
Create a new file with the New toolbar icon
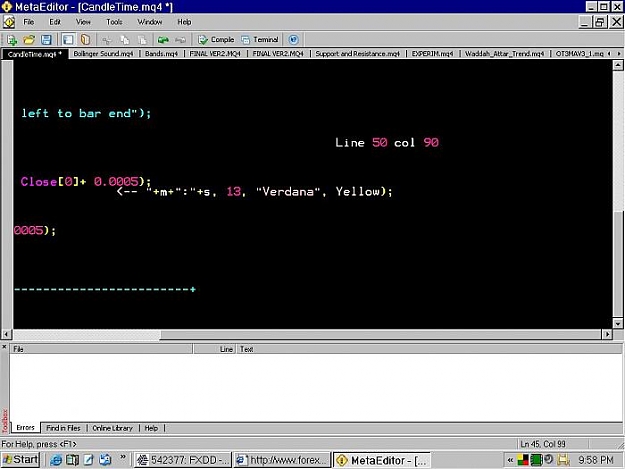point(12,39)
